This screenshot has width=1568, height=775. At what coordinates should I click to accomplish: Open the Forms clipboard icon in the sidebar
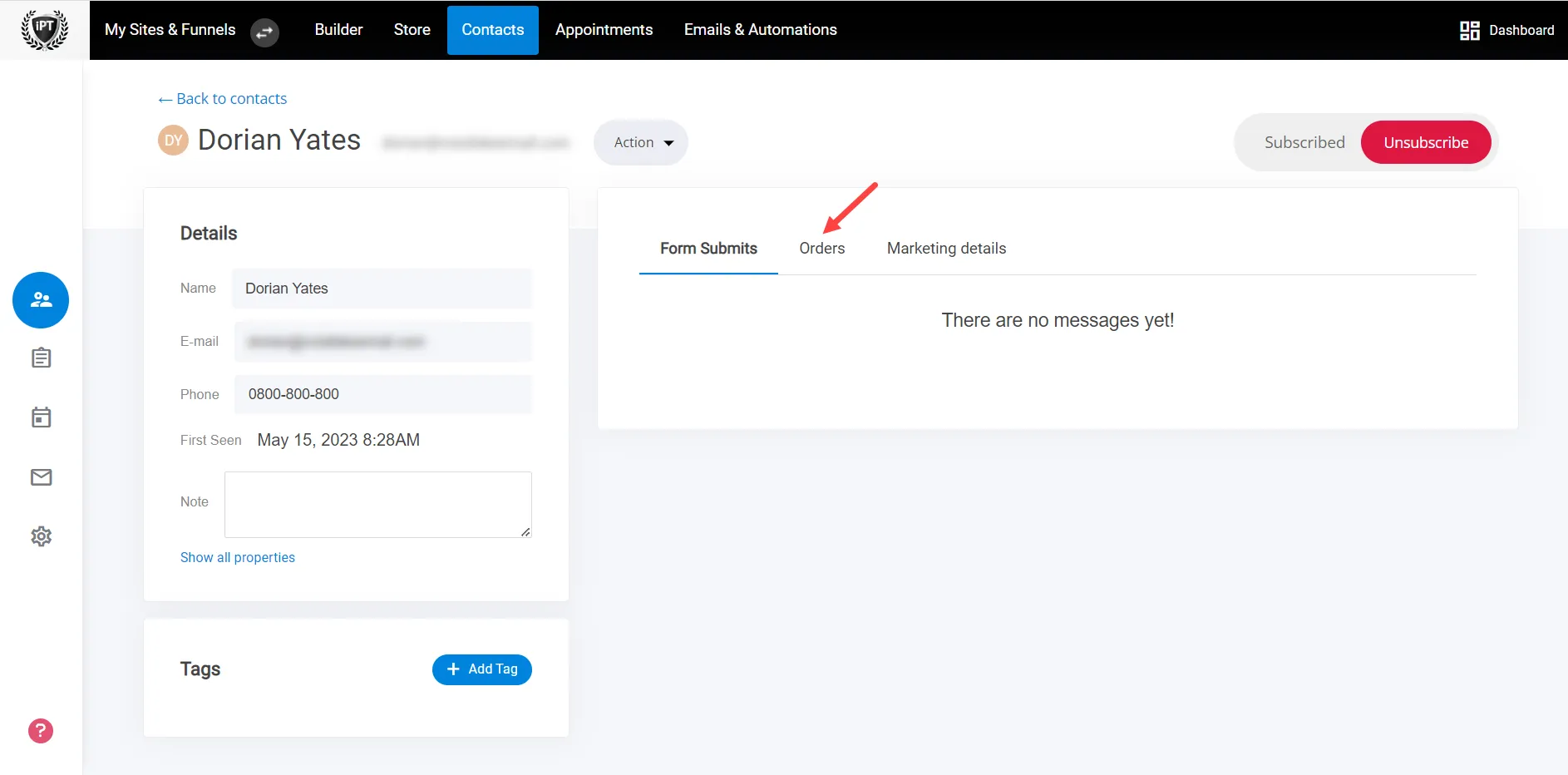tap(40, 358)
